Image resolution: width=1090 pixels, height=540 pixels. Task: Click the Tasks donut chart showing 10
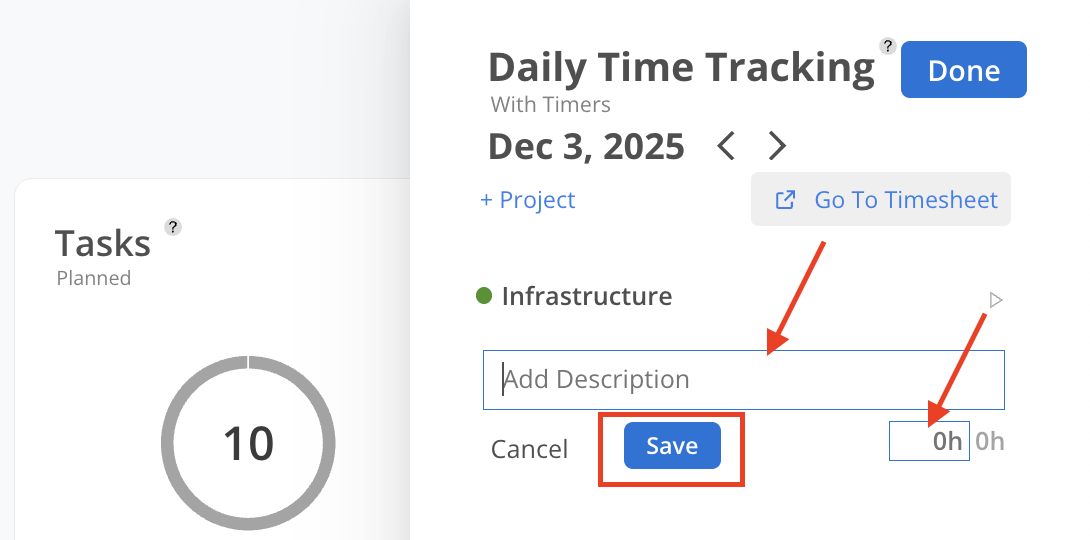[x=248, y=443]
